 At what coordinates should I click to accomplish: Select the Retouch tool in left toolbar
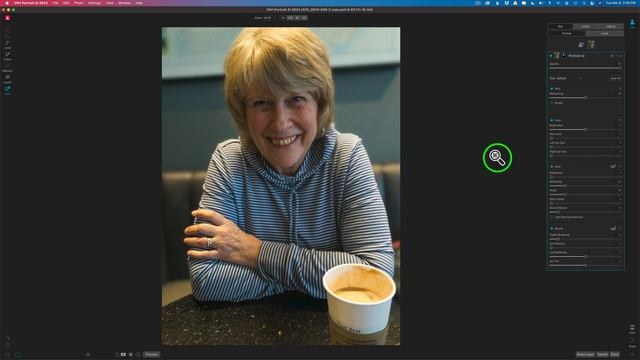point(7,67)
